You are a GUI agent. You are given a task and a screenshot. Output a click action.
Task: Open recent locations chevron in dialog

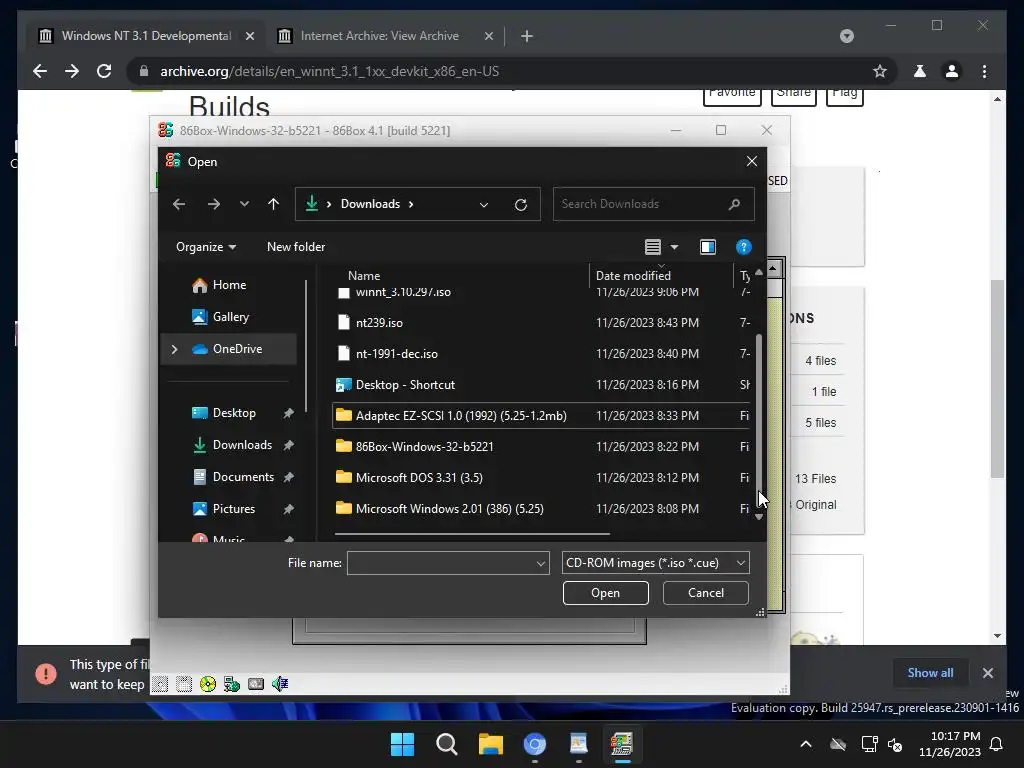[x=244, y=204]
